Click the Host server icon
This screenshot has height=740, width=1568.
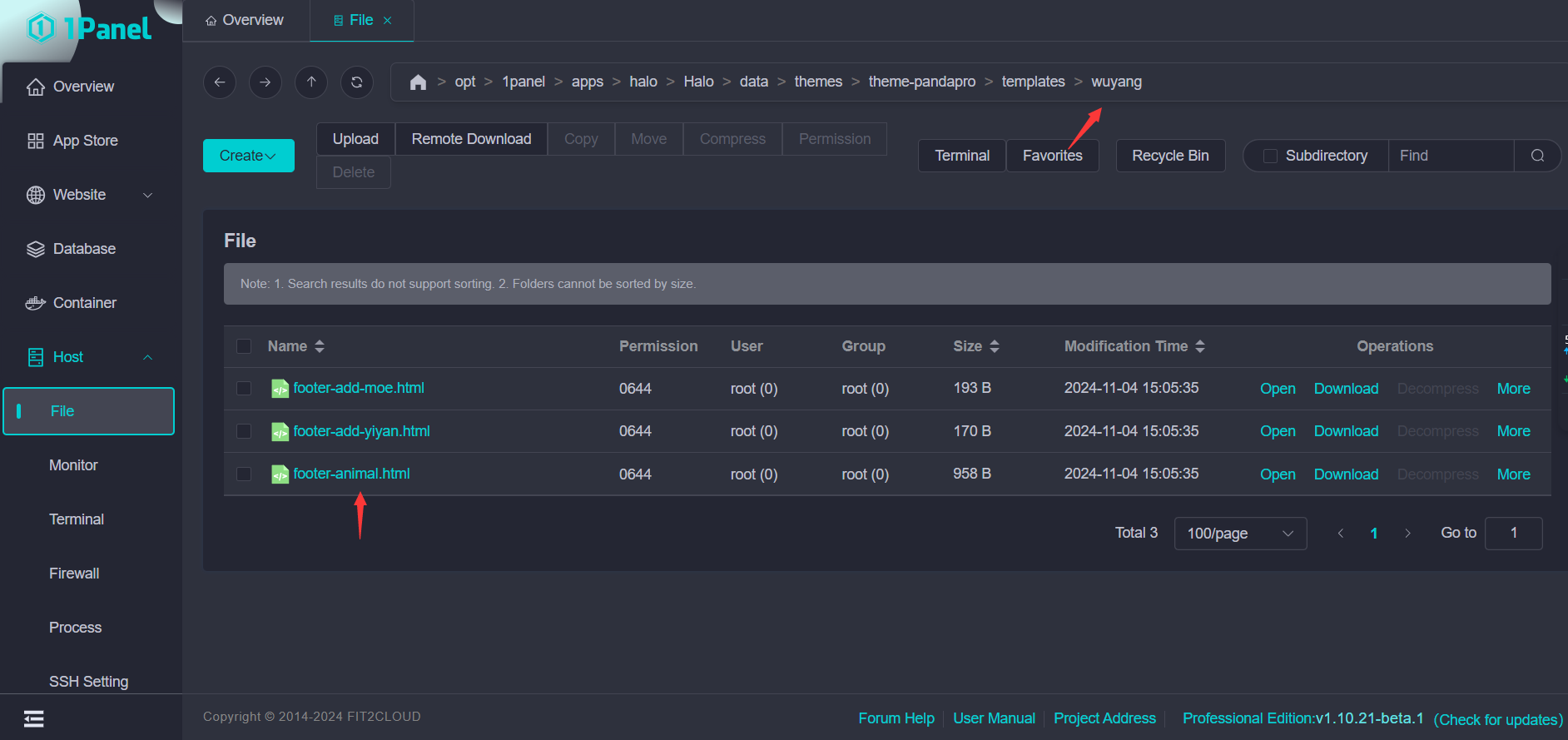[x=36, y=357]
